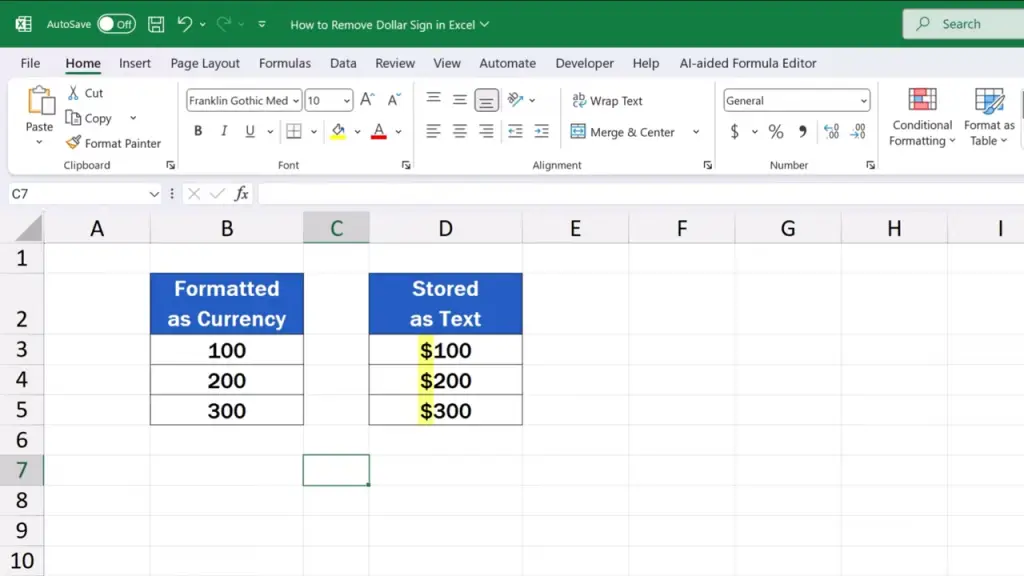This screenshot has height=576, width=1024.
Task: Apply the yellow fill color swatch
Action: tap(338, 132)
